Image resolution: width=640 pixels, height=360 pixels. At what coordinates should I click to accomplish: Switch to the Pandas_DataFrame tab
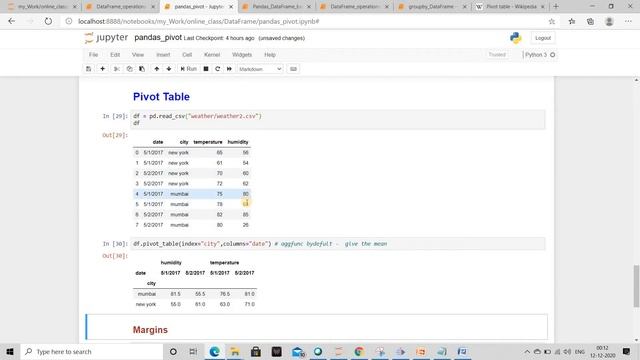pos(276,7)
